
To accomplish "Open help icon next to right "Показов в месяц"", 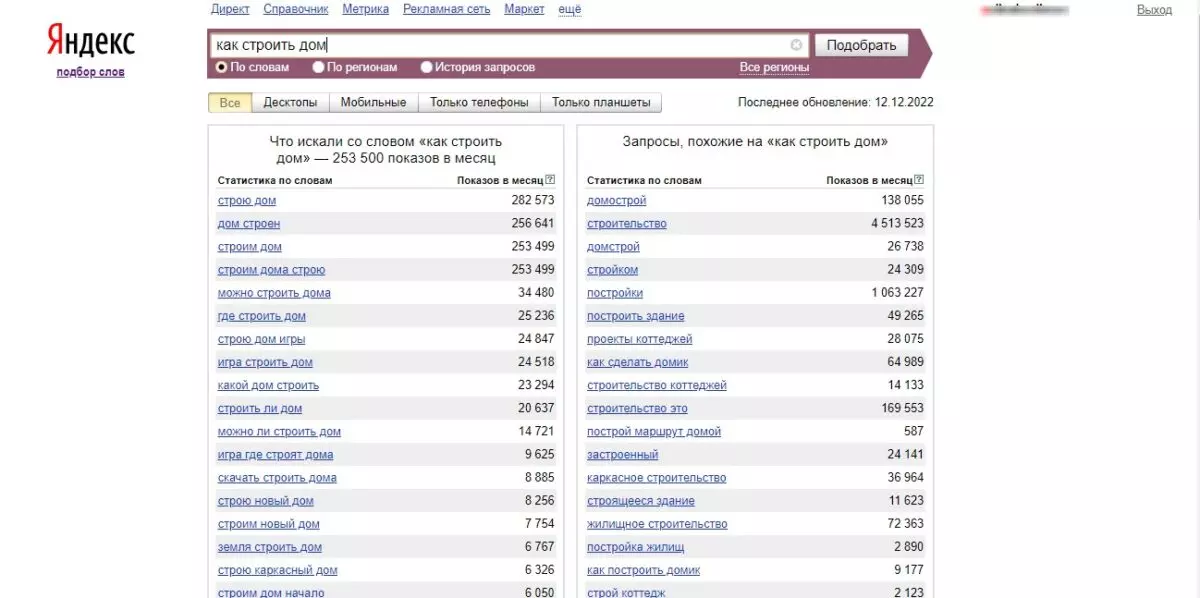I will click(920, 180).
